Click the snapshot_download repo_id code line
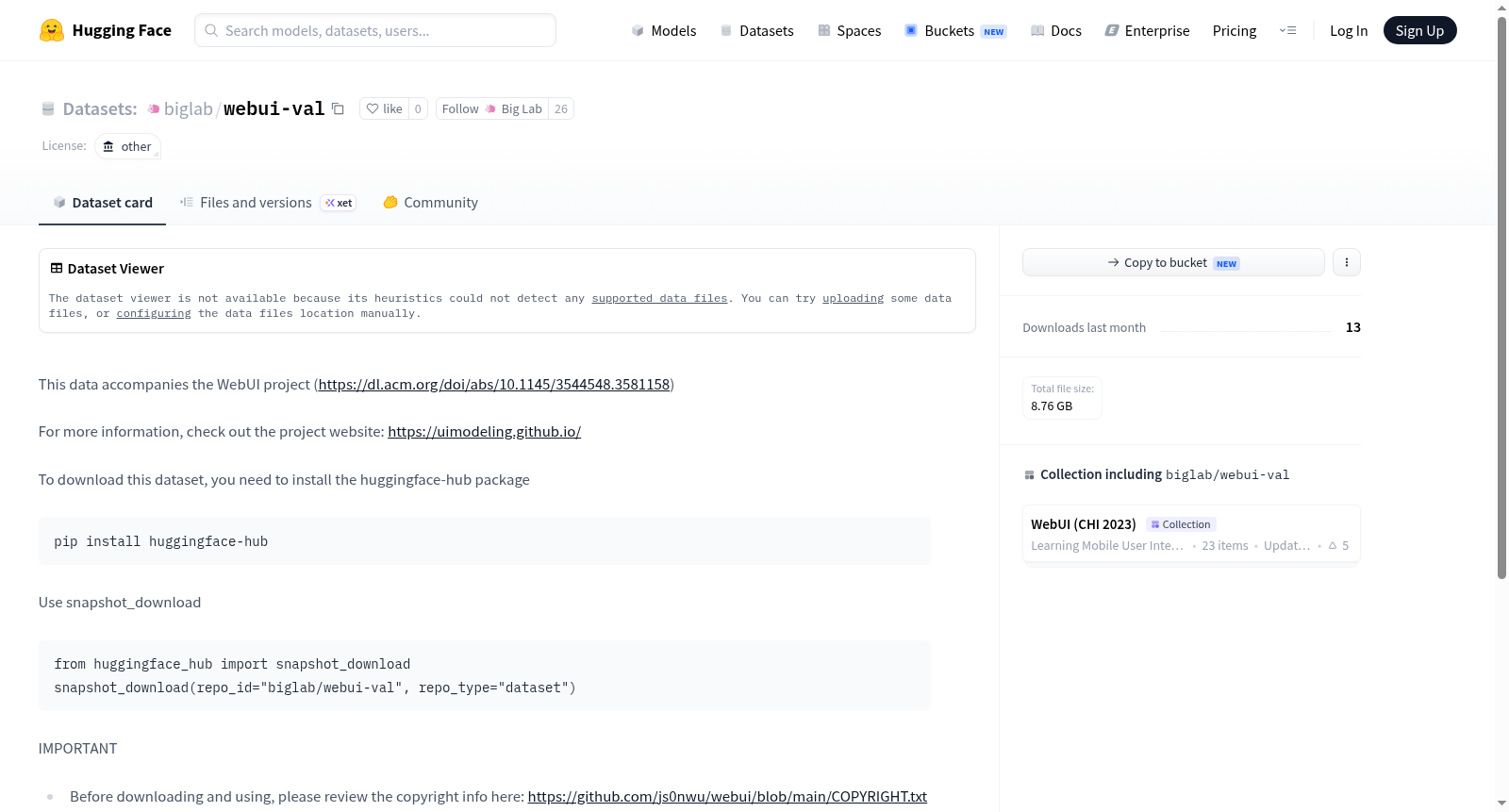This screenshot has width=1509, height=812. click(315, 688)
